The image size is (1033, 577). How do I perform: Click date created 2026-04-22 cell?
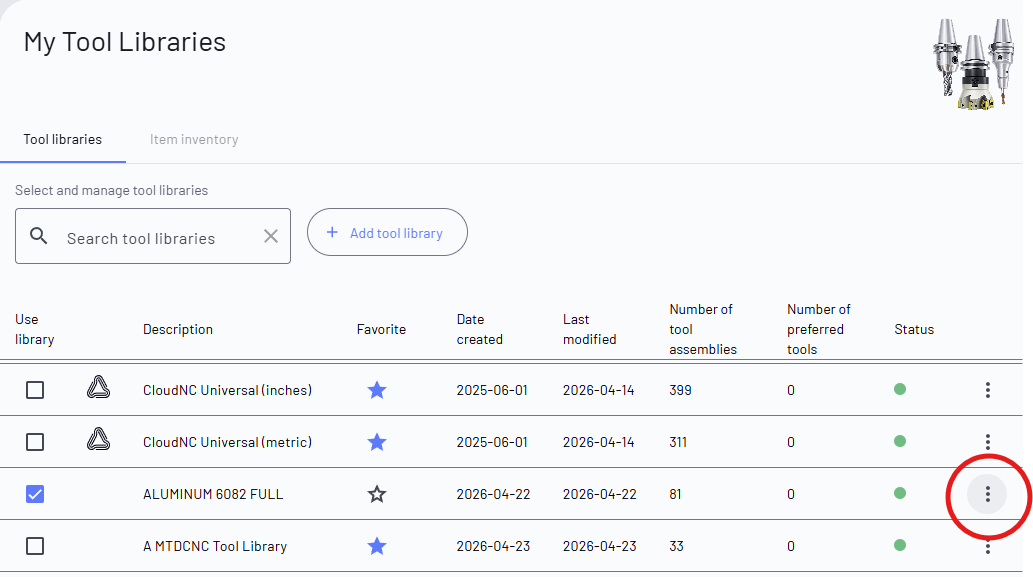point(493,494)
